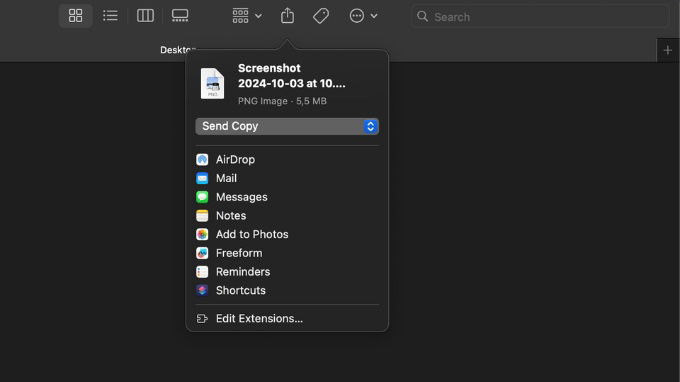Switch Finder to column view
Screen dimensions: 680x382
pyautogui.click(x=145, y=16)
